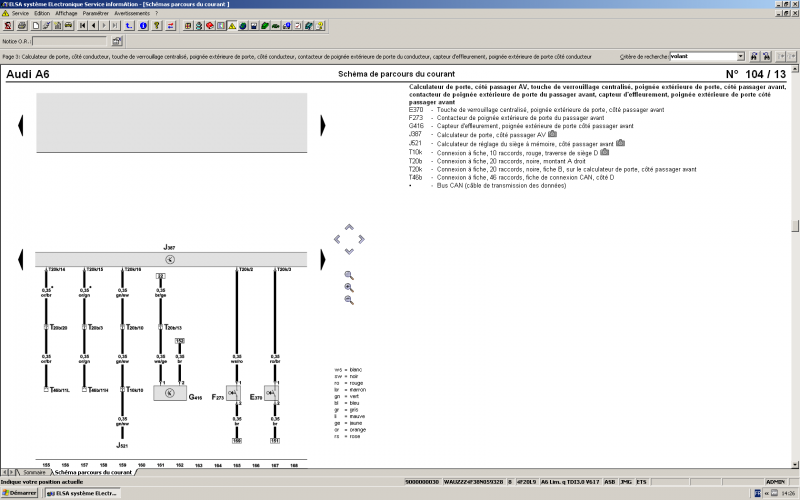Click the 'Audi A6' heading text

[28, 74]
